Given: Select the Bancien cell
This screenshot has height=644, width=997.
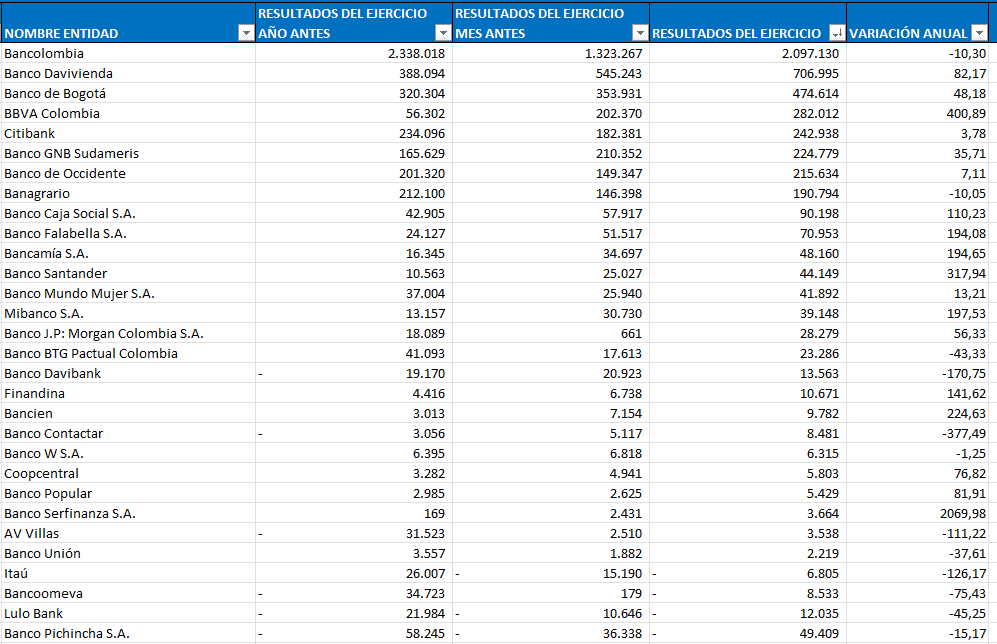Looking at the screenshot, I should 128,414.
